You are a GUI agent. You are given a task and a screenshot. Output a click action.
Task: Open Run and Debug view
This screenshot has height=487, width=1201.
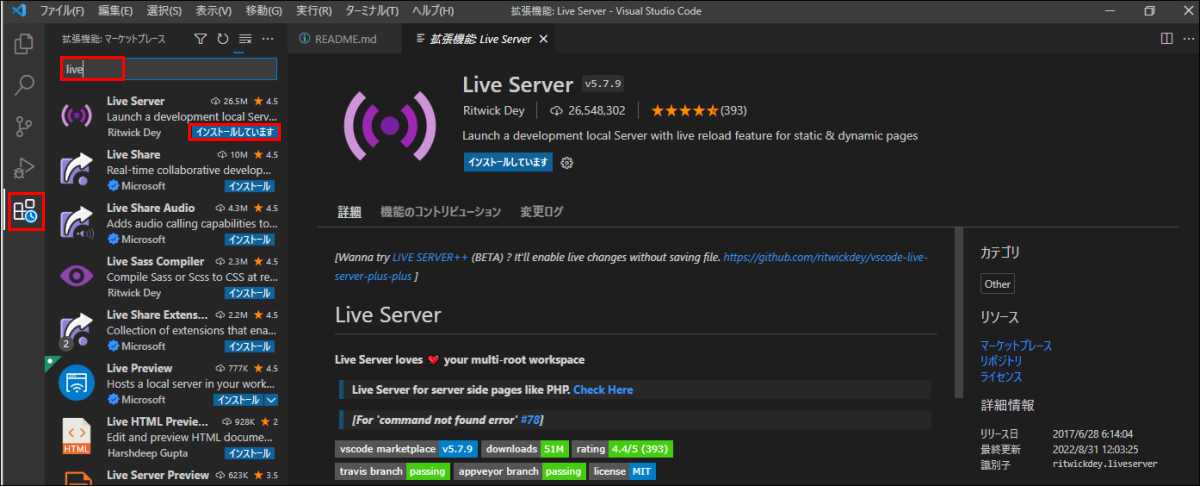pyautogui.click(x=25, y=169)
